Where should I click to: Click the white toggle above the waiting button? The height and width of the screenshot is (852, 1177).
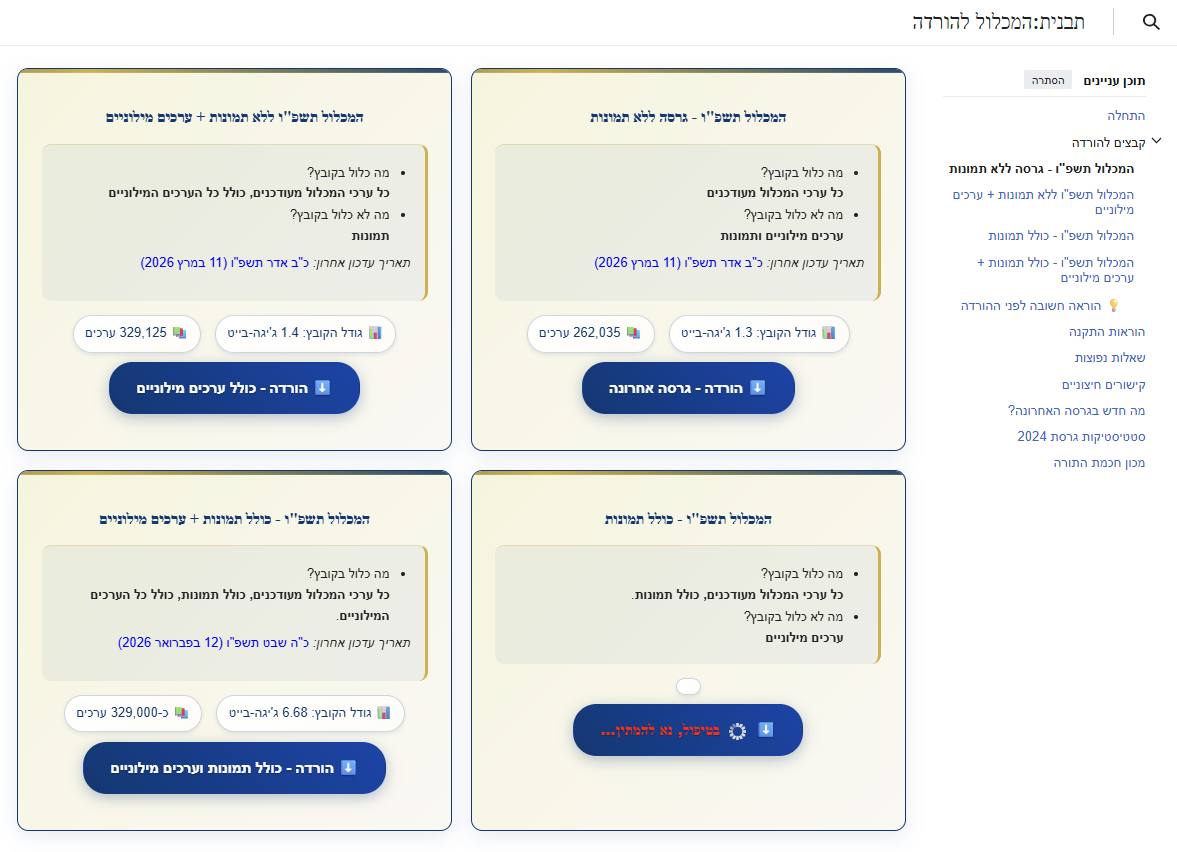[688, 686]
